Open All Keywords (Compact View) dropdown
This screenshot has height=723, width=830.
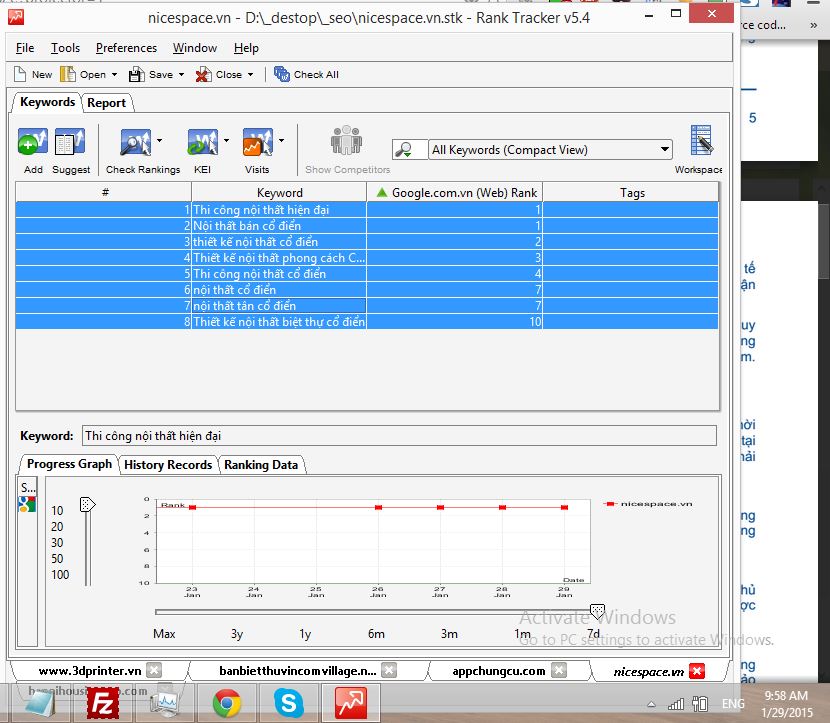[x=550, y=150]
